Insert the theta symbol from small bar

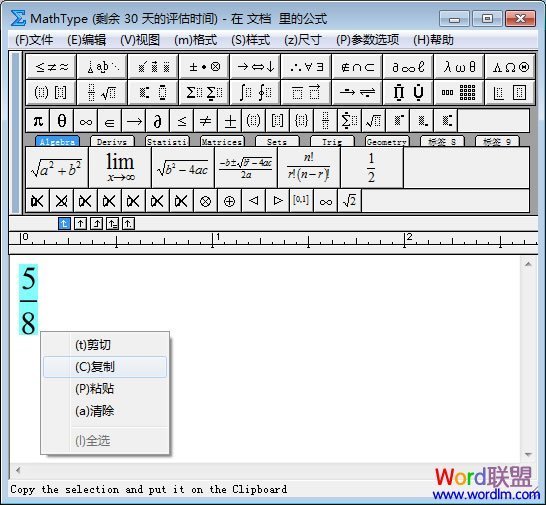(62, 121)
